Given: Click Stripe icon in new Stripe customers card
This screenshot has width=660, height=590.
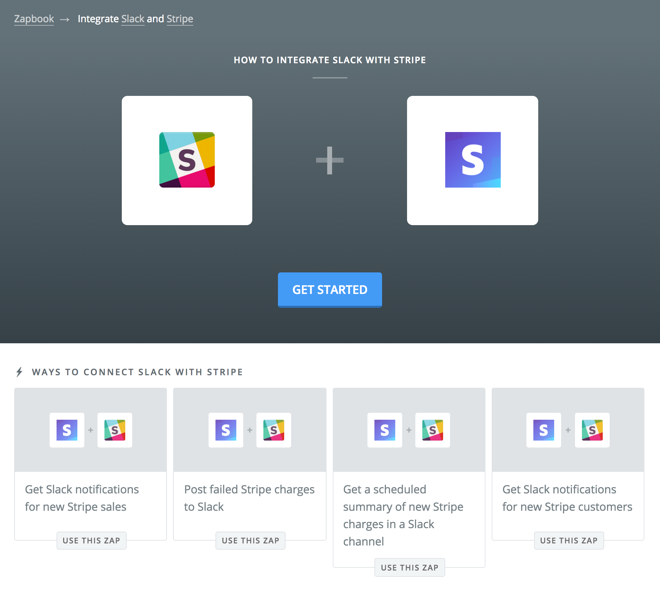Looking at the screenshot, I should pyautogui.click(x=544, y=430).
